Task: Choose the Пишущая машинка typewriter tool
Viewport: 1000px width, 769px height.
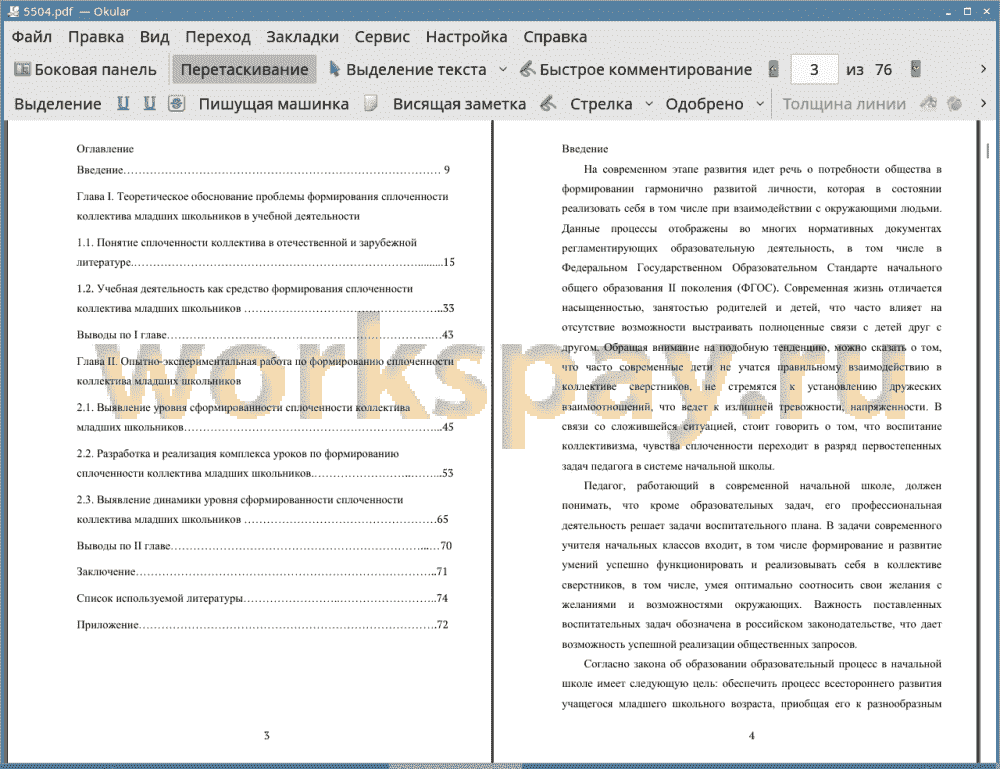Action: click(274, 104)
